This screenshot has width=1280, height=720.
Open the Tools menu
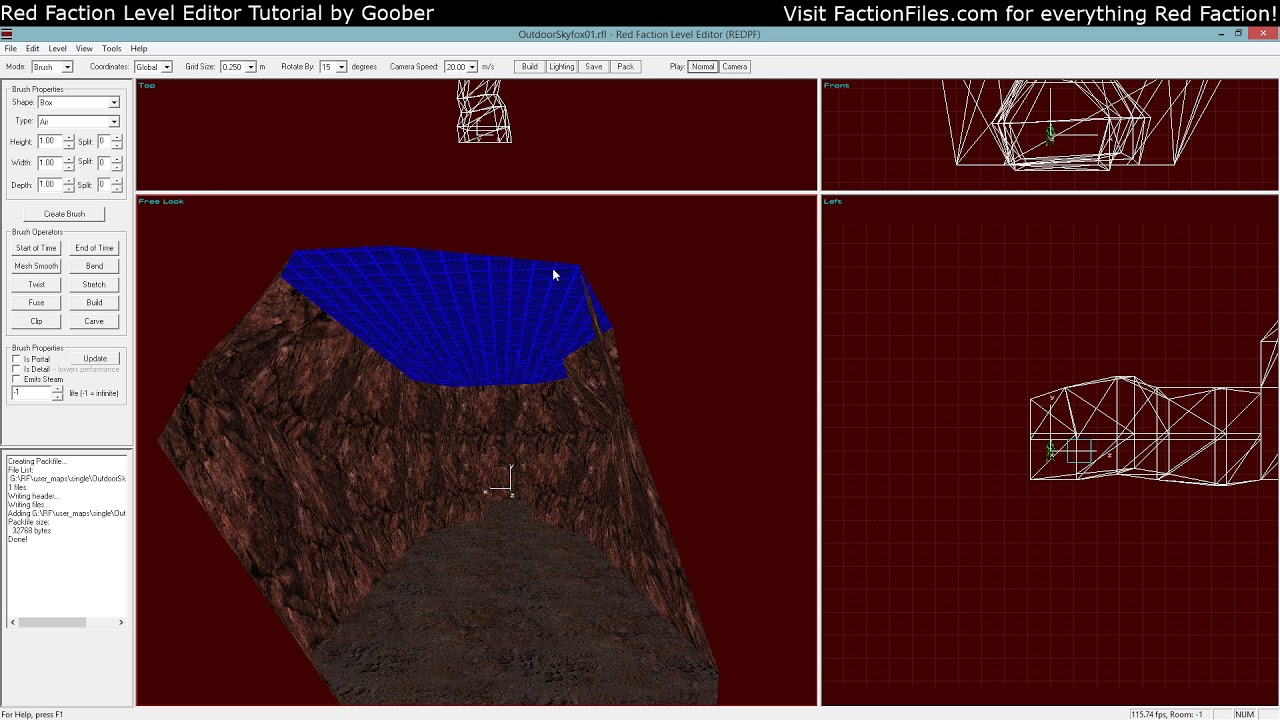click(111, 49)
